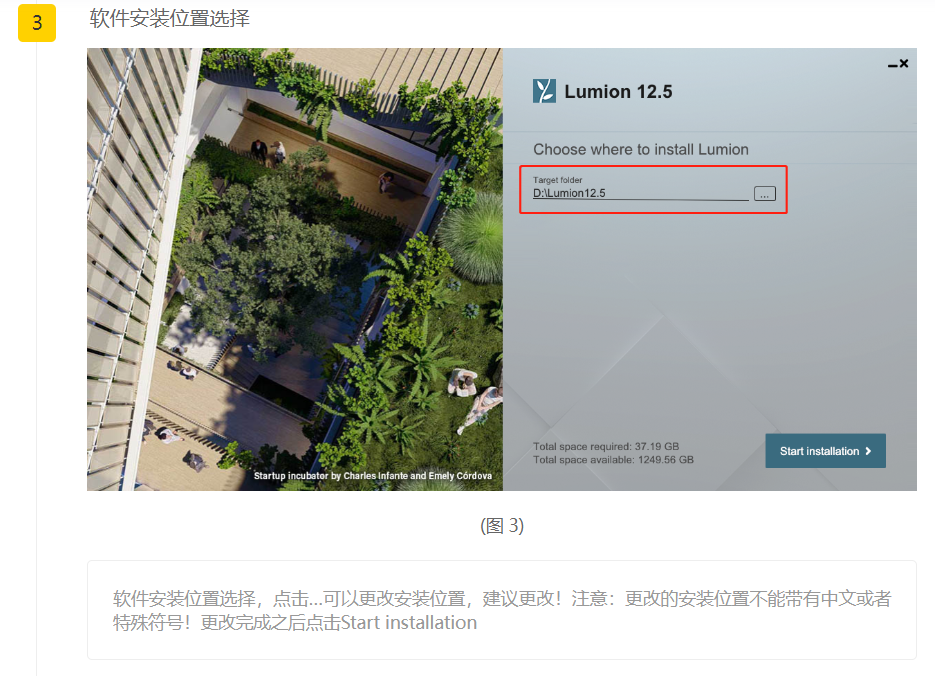The width and height of the screenshot is (935, 676).
Task: Minimize the Lumion installer window
Action: click(x=893, y=65)
